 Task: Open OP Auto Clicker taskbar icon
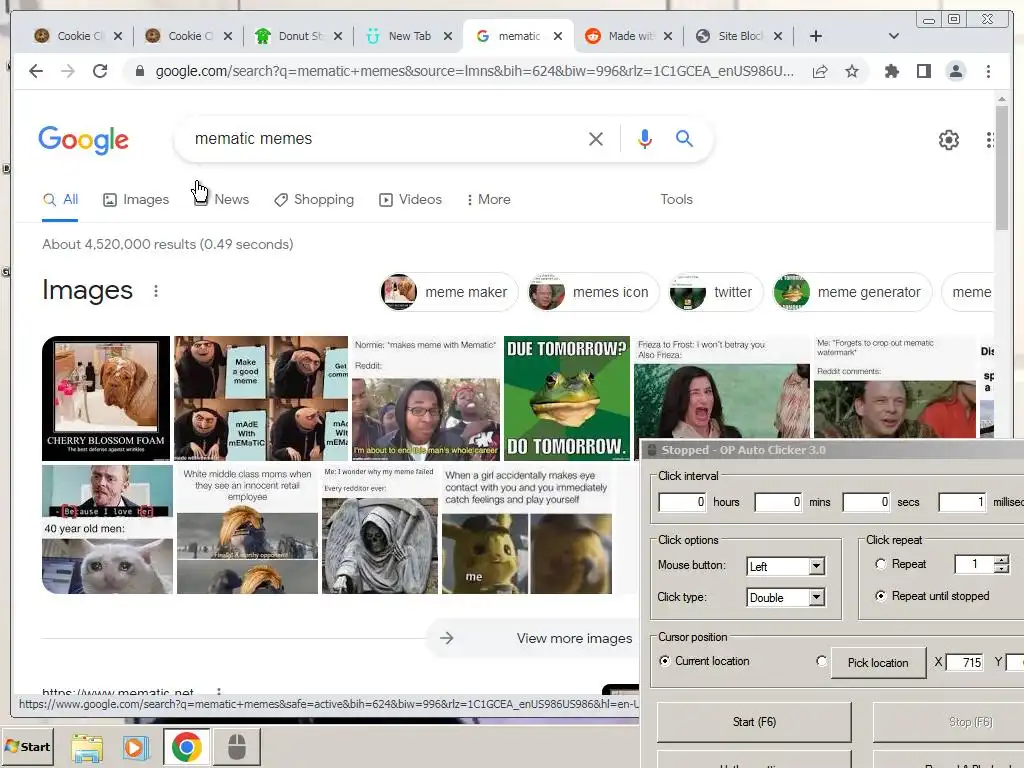click(x=236, y=746)
